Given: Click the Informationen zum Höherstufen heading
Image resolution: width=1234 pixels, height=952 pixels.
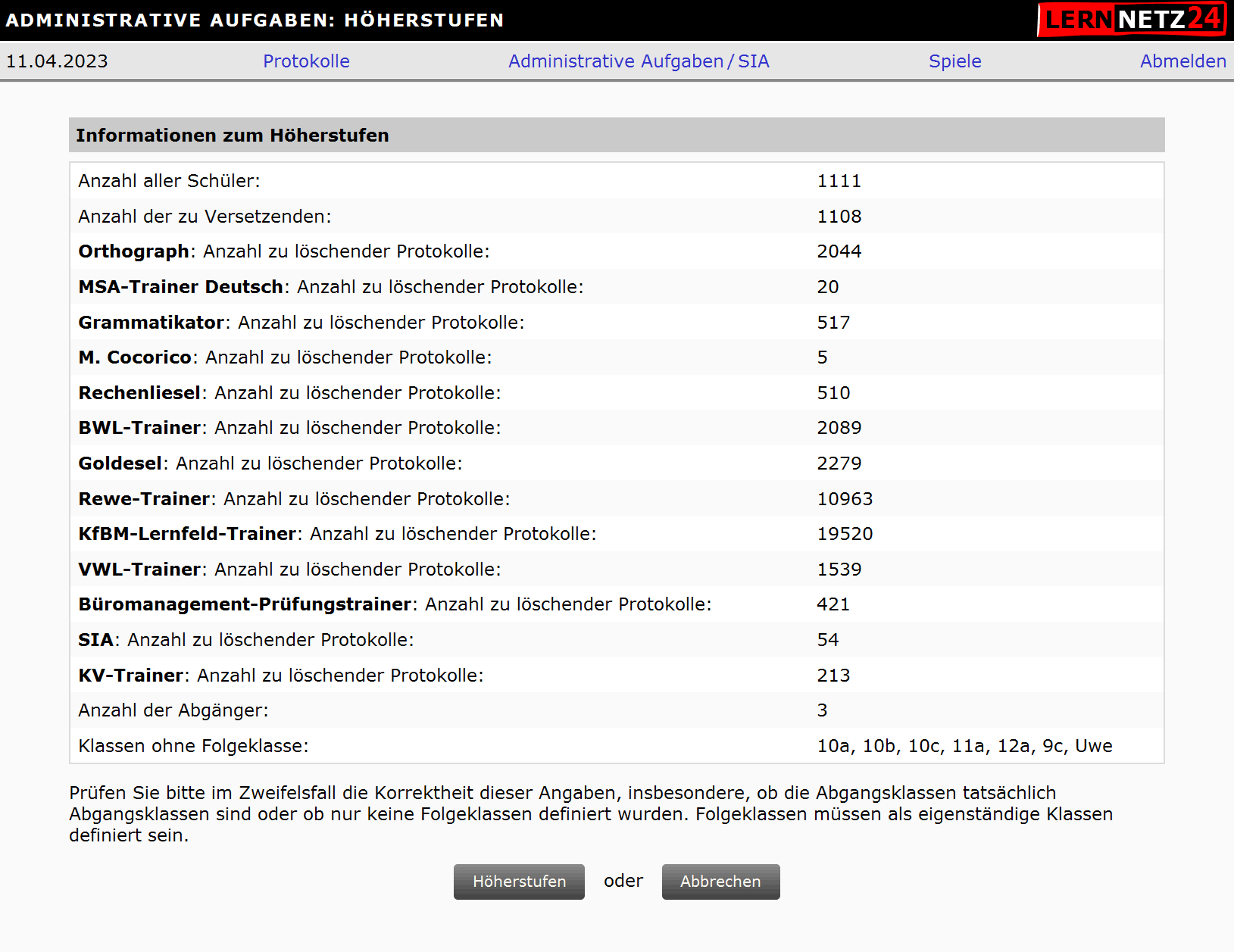Looking at the screenshot, I should [x=233, y=135].
